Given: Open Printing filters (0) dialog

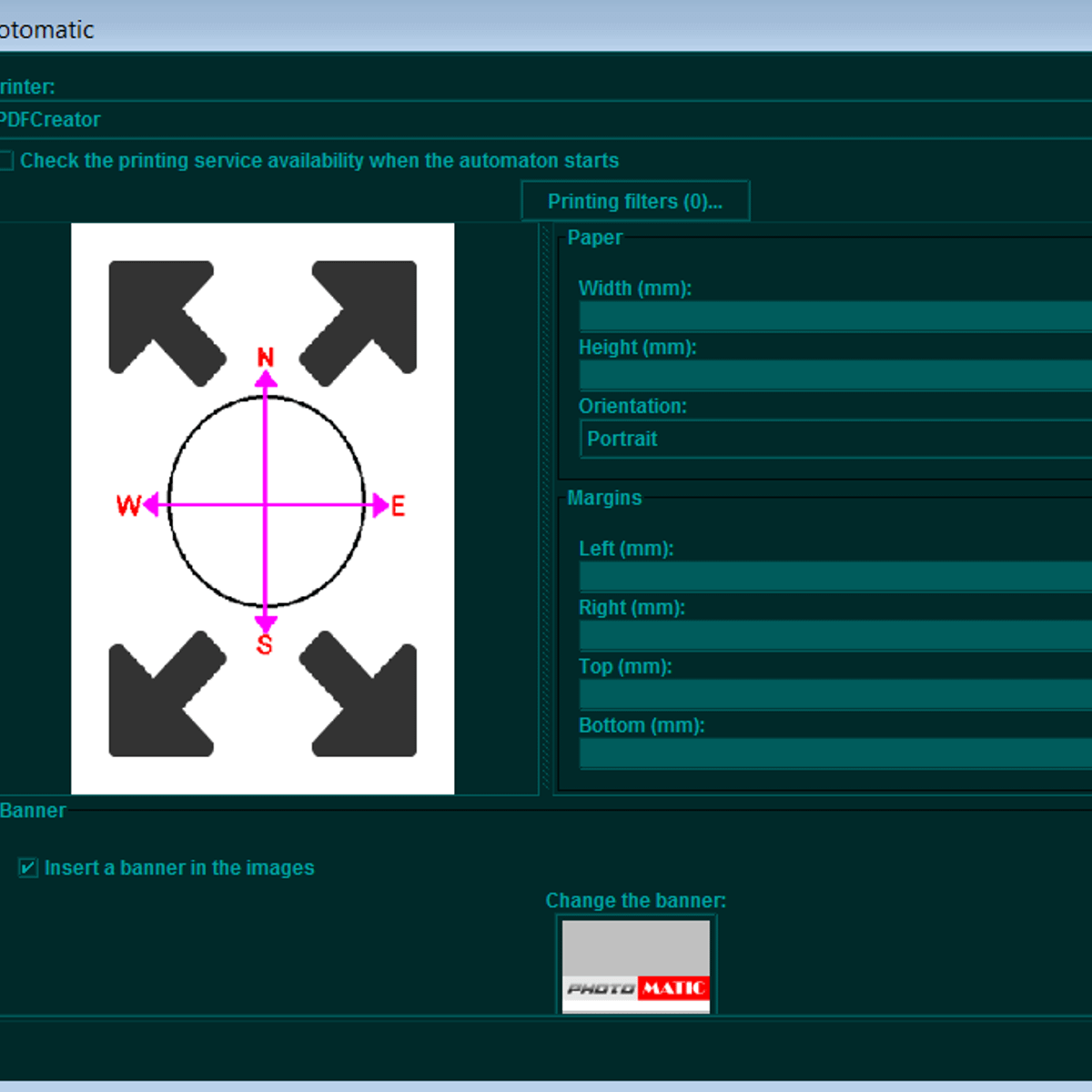Looking at the screenshot, I should click(x=635, y=201).
